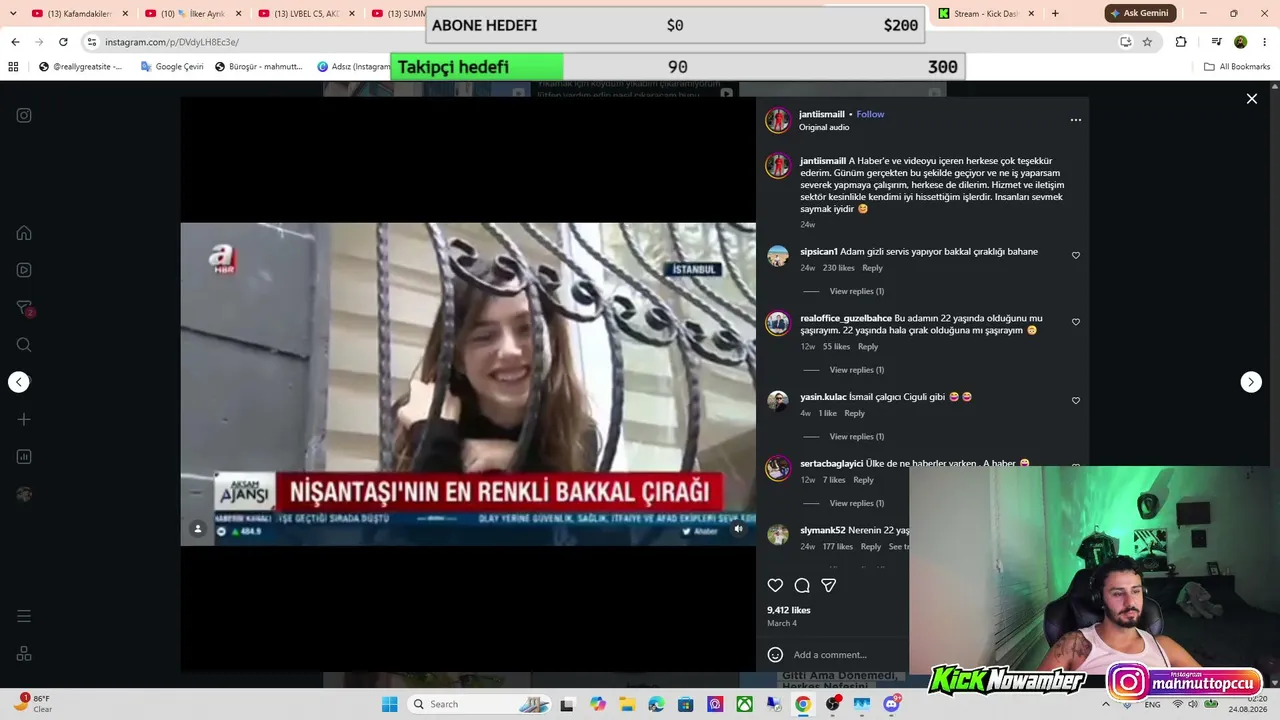Open the Chrome three-dot menu

[1265, 42]
